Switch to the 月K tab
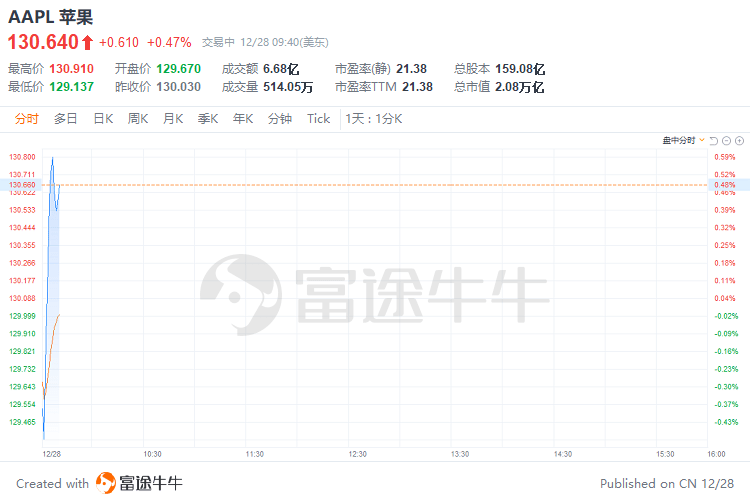 click(173, 119)
